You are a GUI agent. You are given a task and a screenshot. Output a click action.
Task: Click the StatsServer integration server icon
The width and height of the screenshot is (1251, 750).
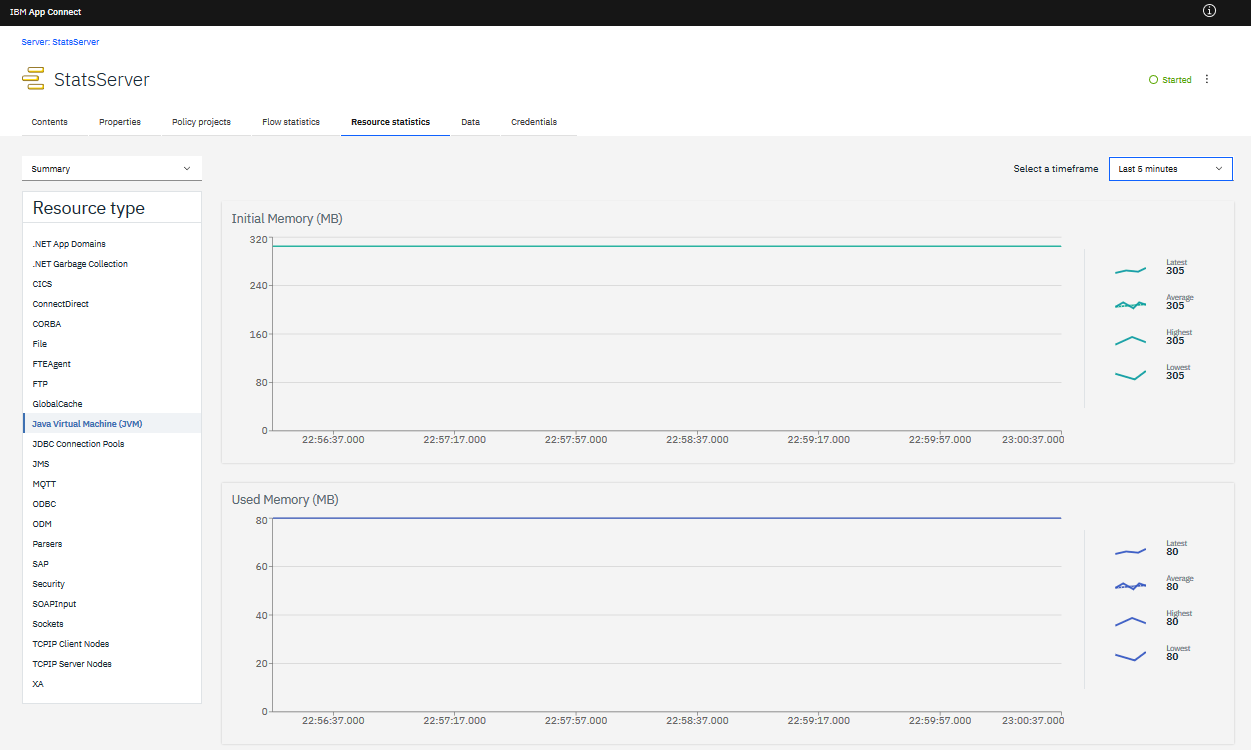point(33,79)
